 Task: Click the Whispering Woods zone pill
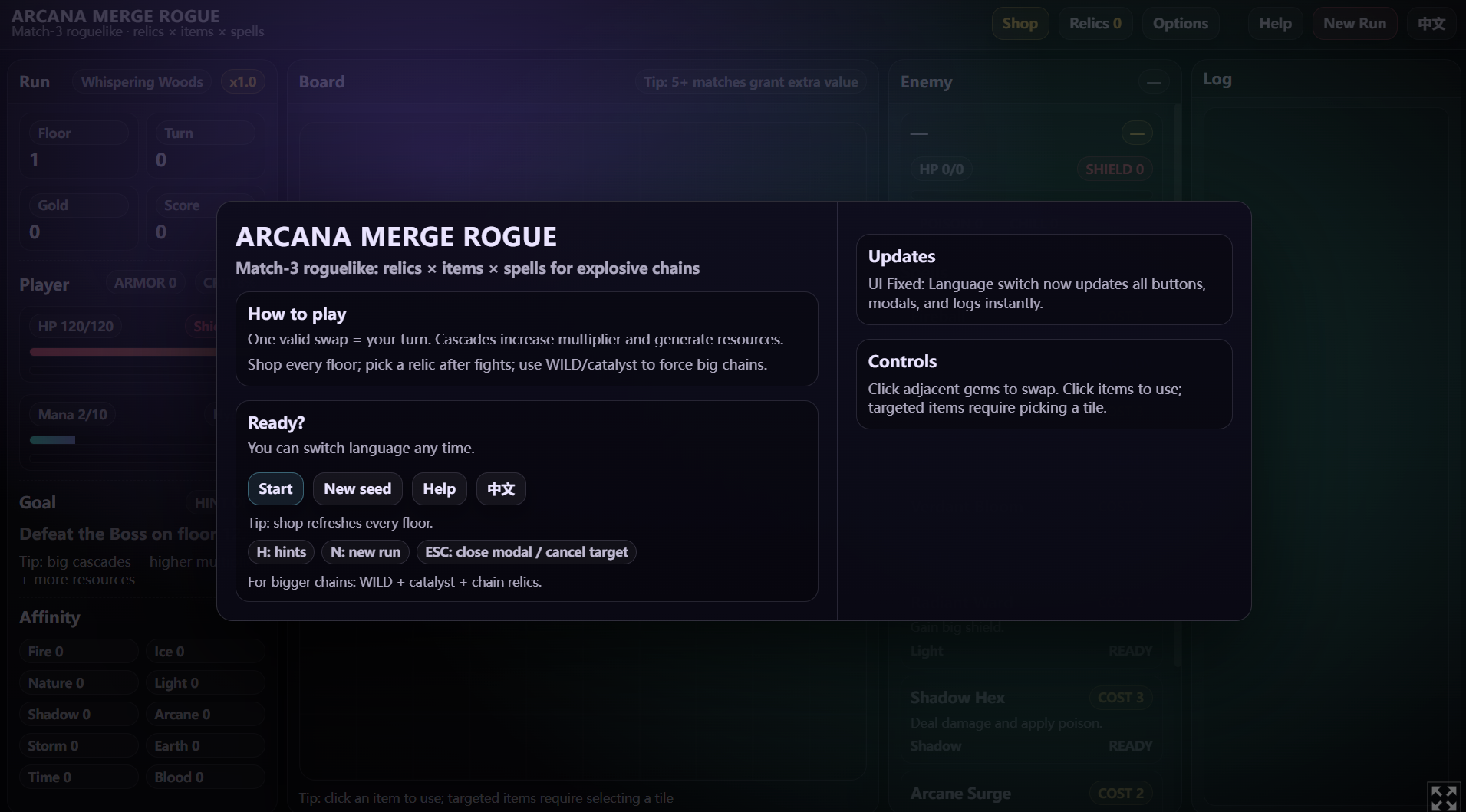click(x=142, y=82)
